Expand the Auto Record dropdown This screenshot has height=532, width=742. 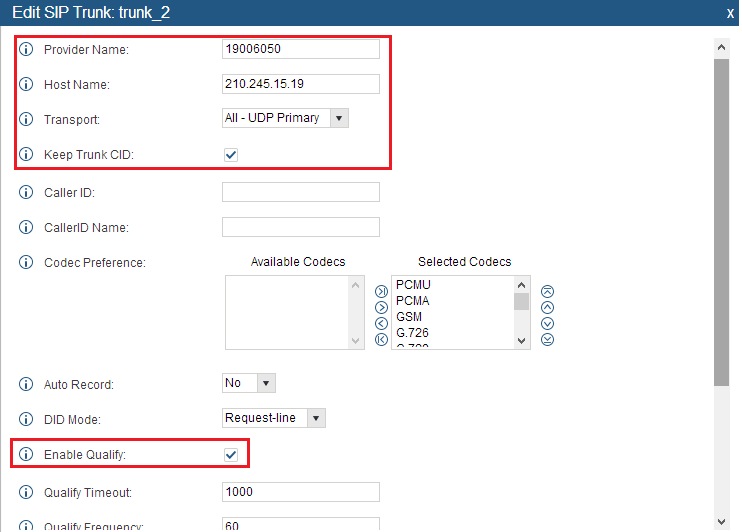248,383
